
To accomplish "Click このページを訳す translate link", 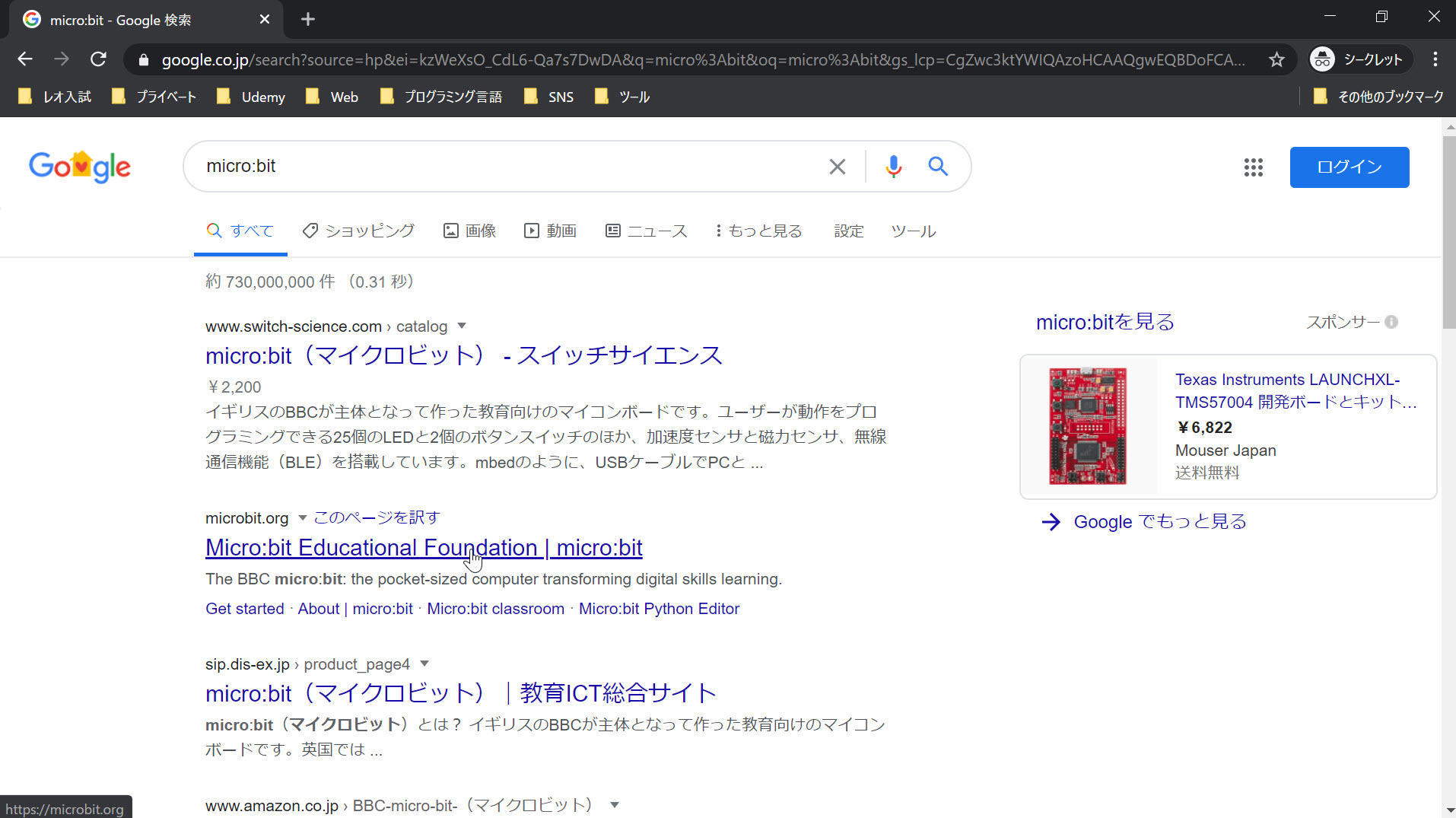I will [377, 517].
